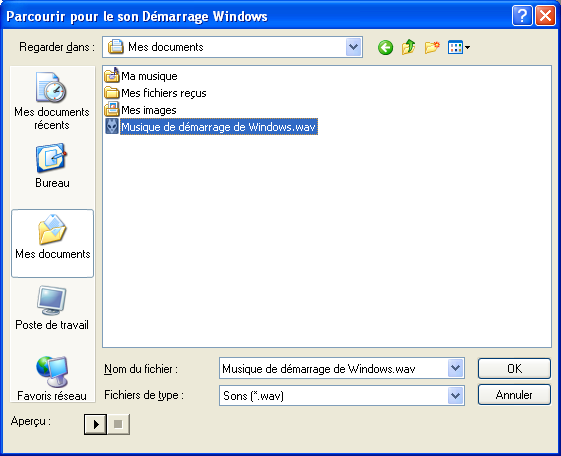Open Favoris réseau location
561x456 pixels.
[x=52, y=379]
